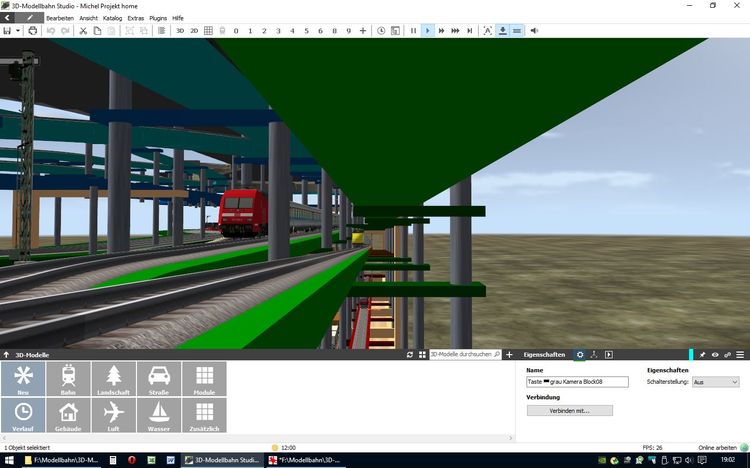Viewport: 750px width, 468px height.
Task: Click the cyan color swatch
Action: pos(691,355)
